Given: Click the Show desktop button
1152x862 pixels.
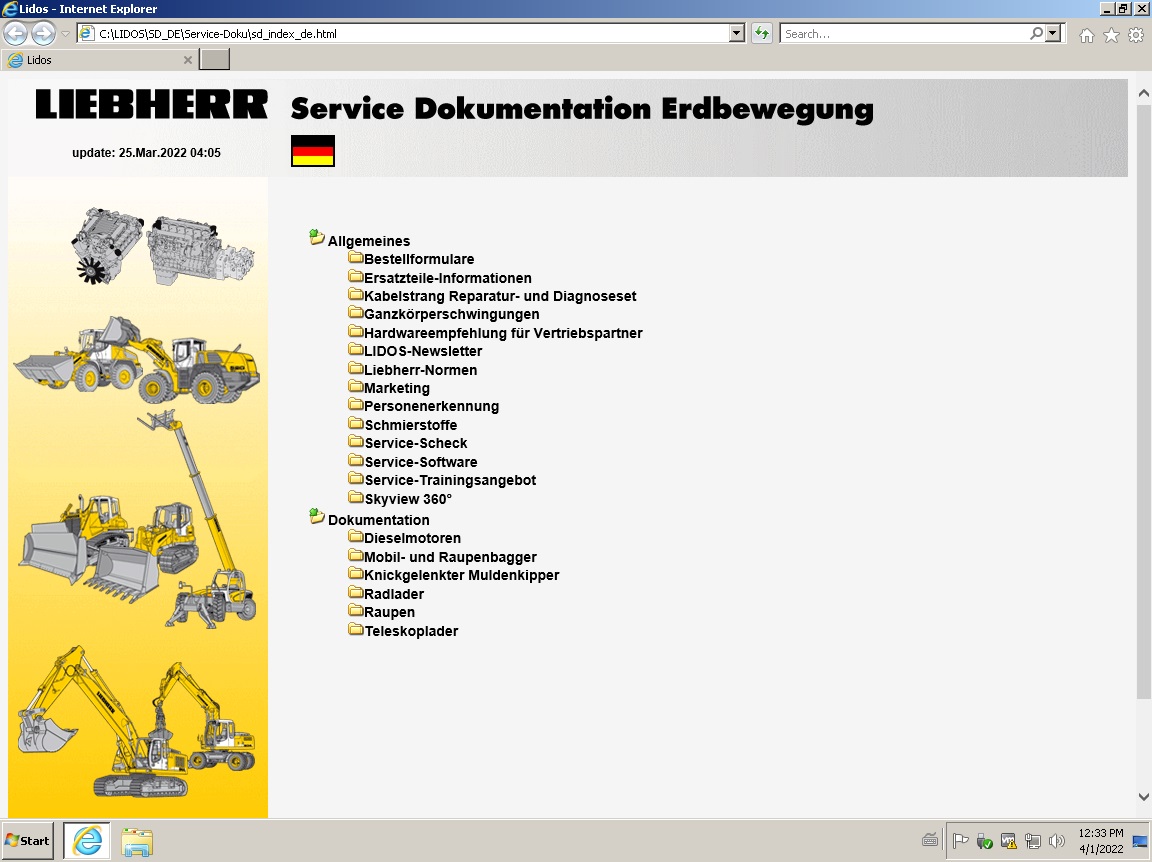Looking at the screenshot, I should pos(1141,841).
